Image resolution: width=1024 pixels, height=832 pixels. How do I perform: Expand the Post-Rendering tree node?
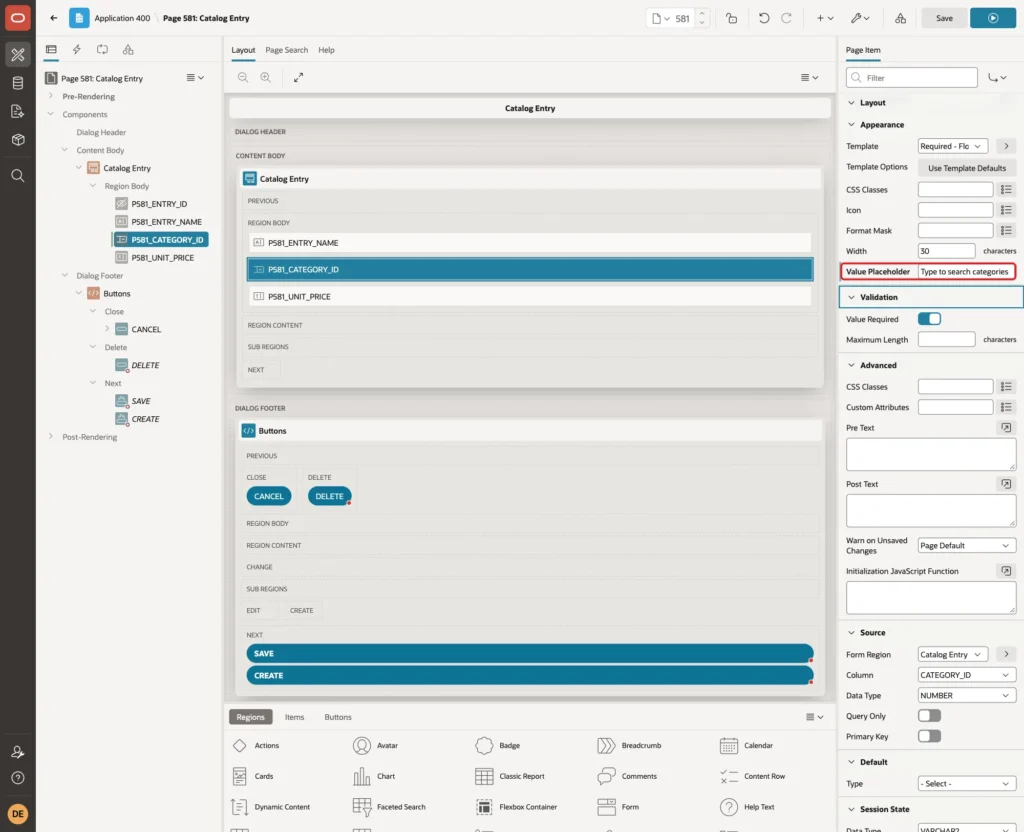(x=51, y=436)
